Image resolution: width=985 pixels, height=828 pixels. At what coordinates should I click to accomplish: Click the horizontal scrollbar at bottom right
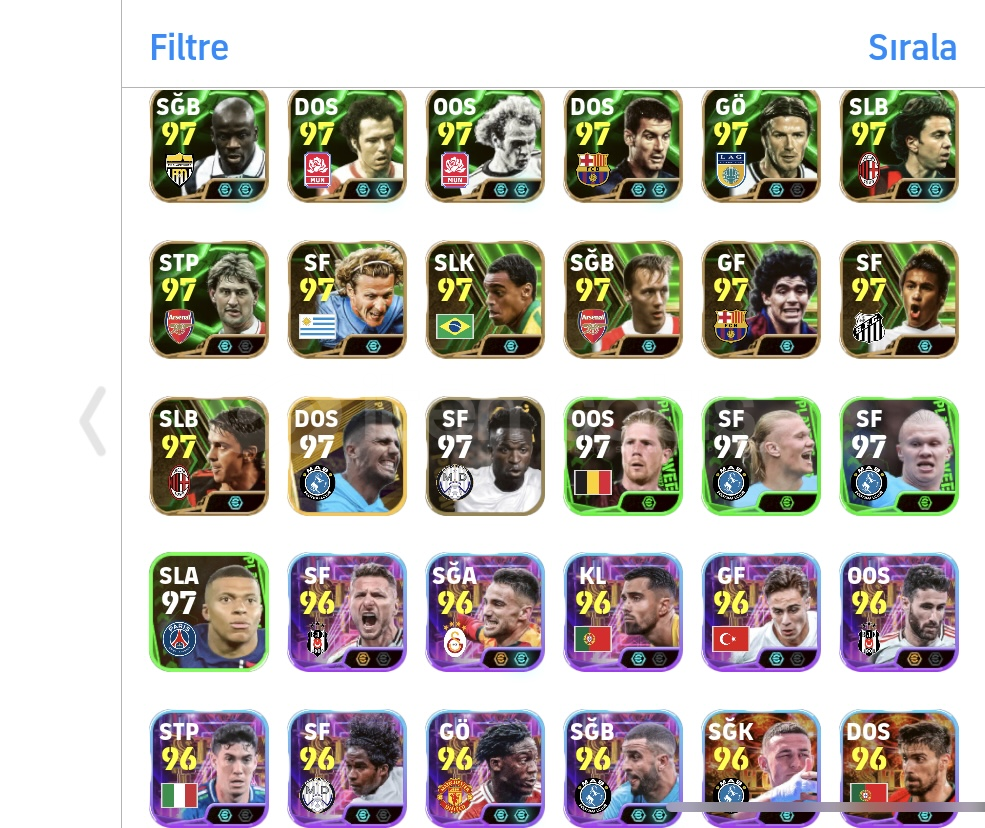click(825, 807)
